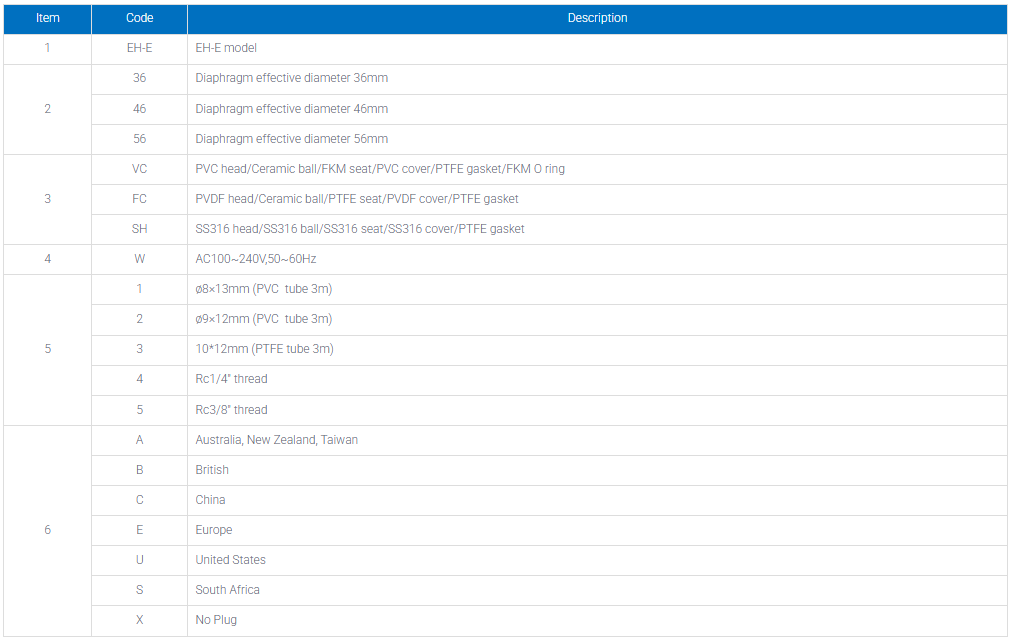Select the No Plug description

(x=216, y=620)
